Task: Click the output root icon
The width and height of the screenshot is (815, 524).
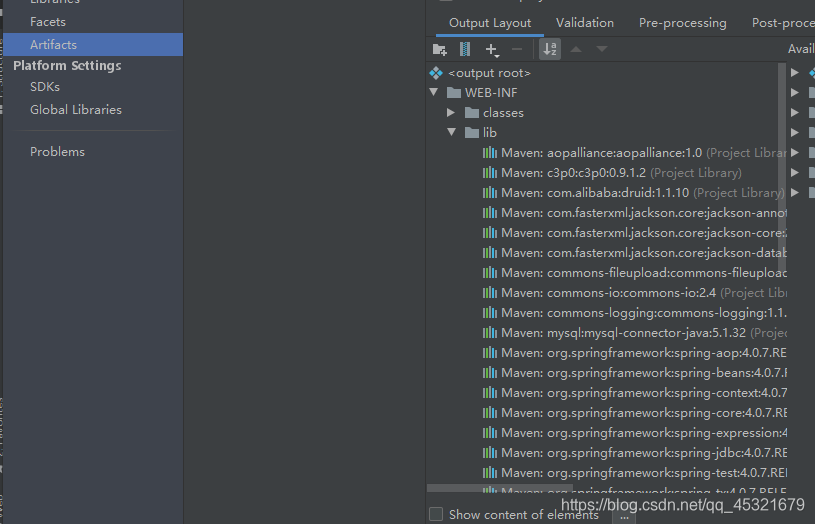Action: click(x=436, y=73)
